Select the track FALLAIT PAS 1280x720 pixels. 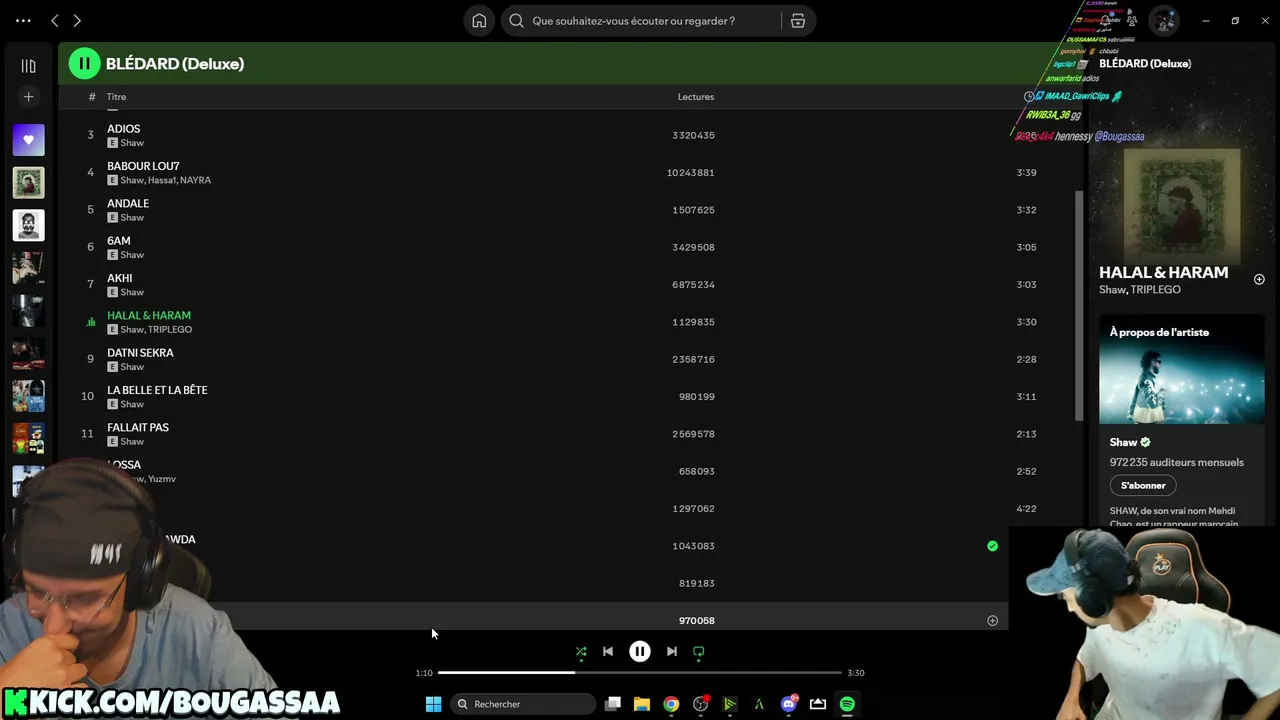click(138, 427)
